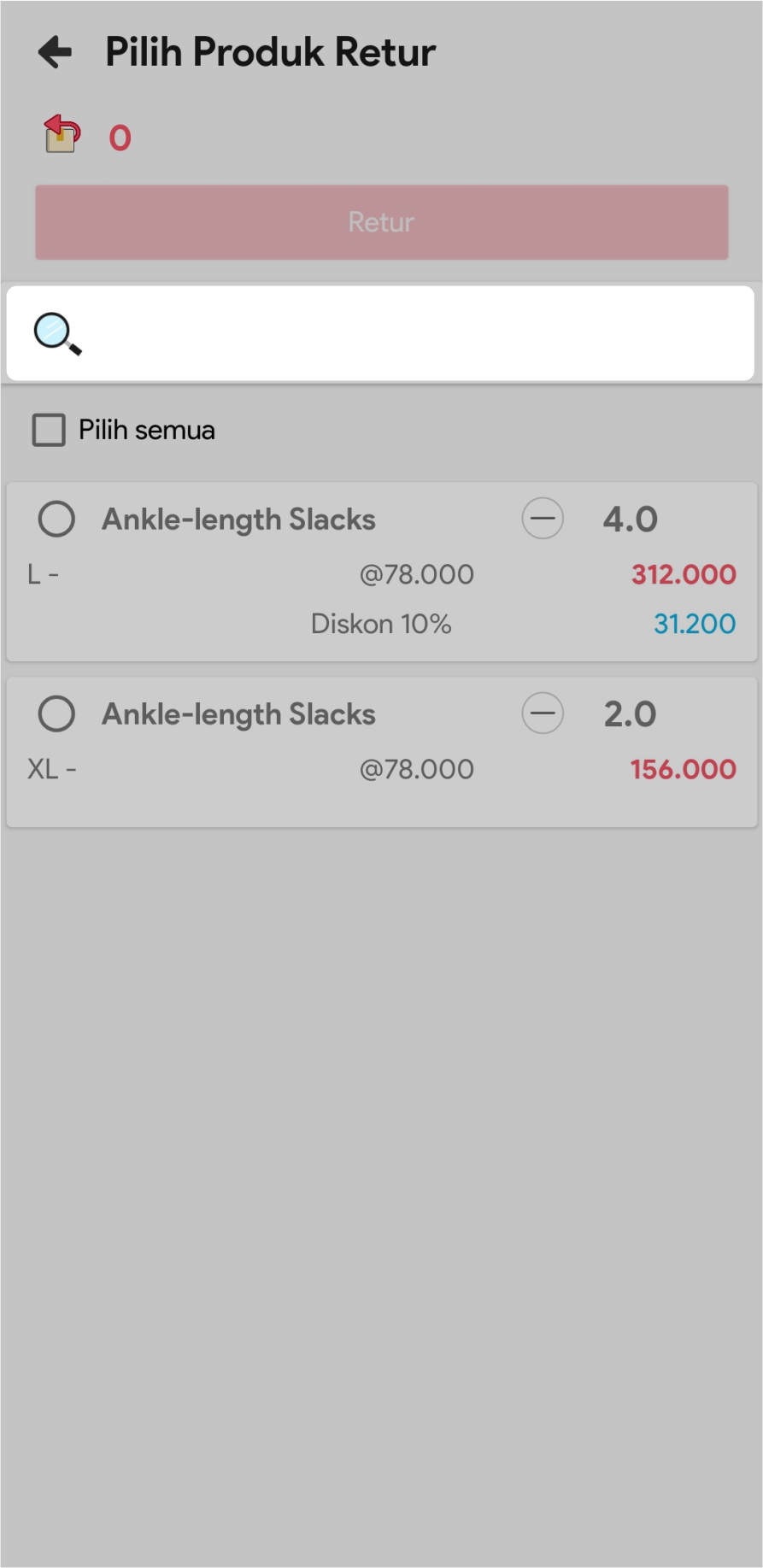Select the size XL Ankle-length Slacks radio
Image resolution: width=763 pixels, height=1568 pixels.
click(x=56, y=714)
